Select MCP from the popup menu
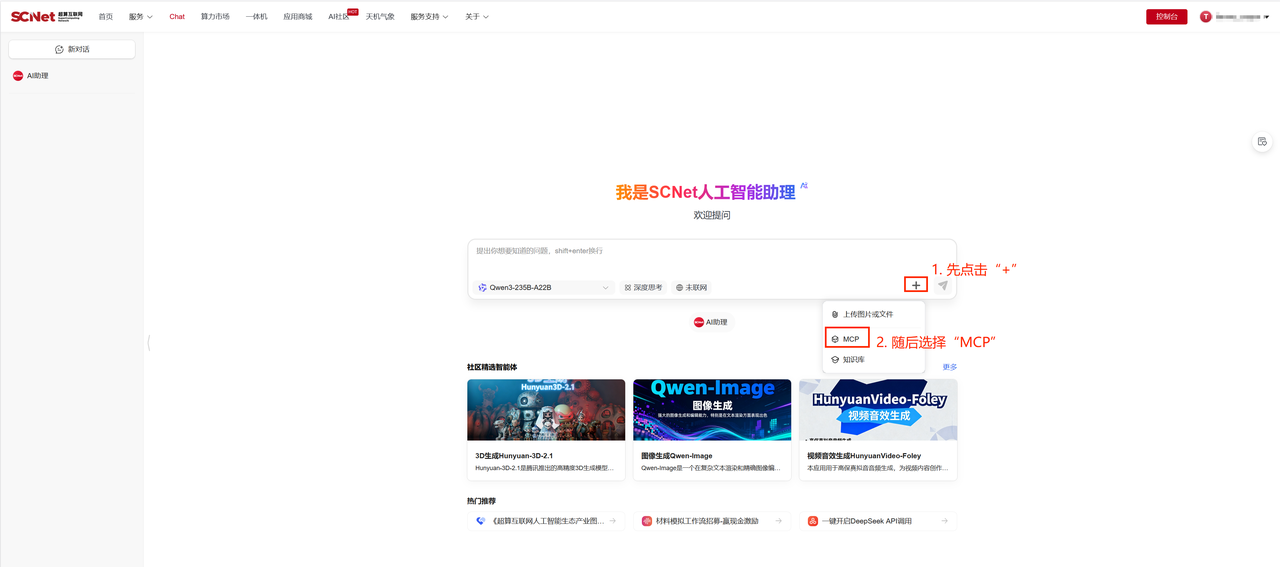The image size is (1280, 567). (x=850, y=339)
